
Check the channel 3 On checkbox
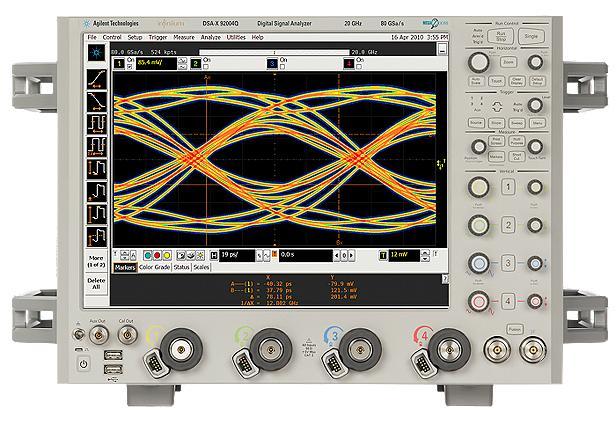tap(282, 67)
